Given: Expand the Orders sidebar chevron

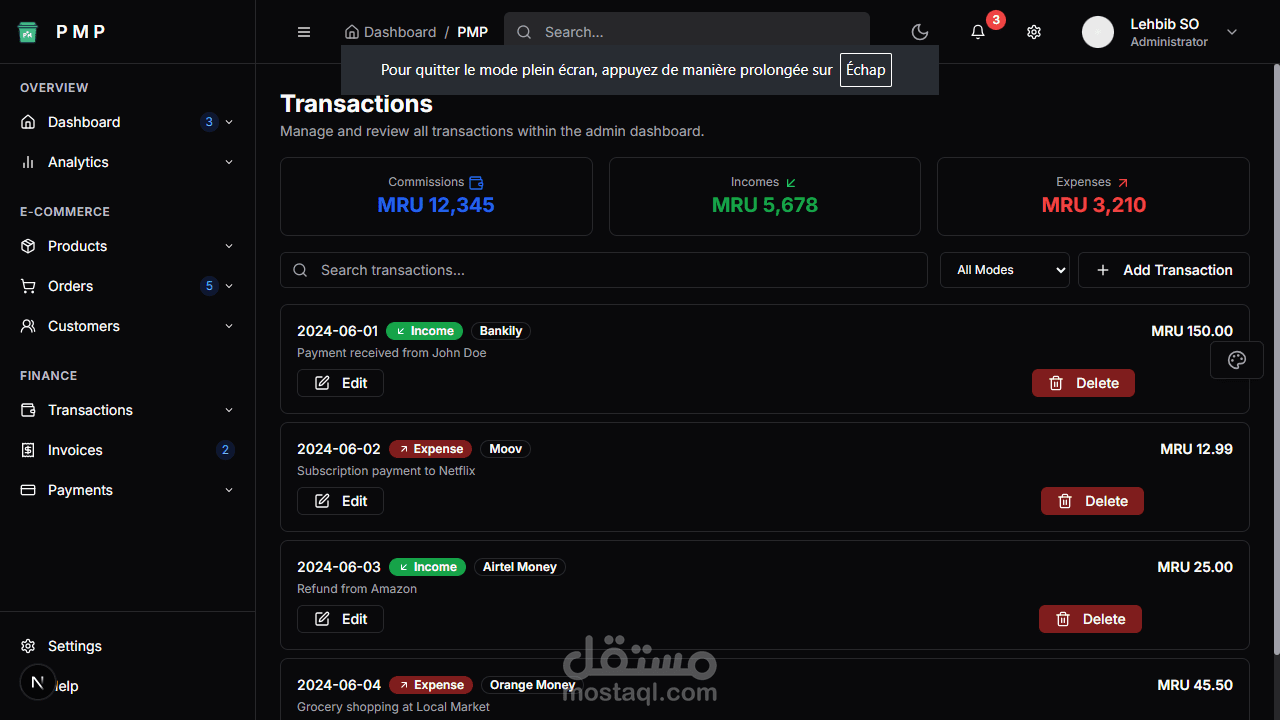Looking at the screenshot, I should pyautogui.click(x=229, y=286).
